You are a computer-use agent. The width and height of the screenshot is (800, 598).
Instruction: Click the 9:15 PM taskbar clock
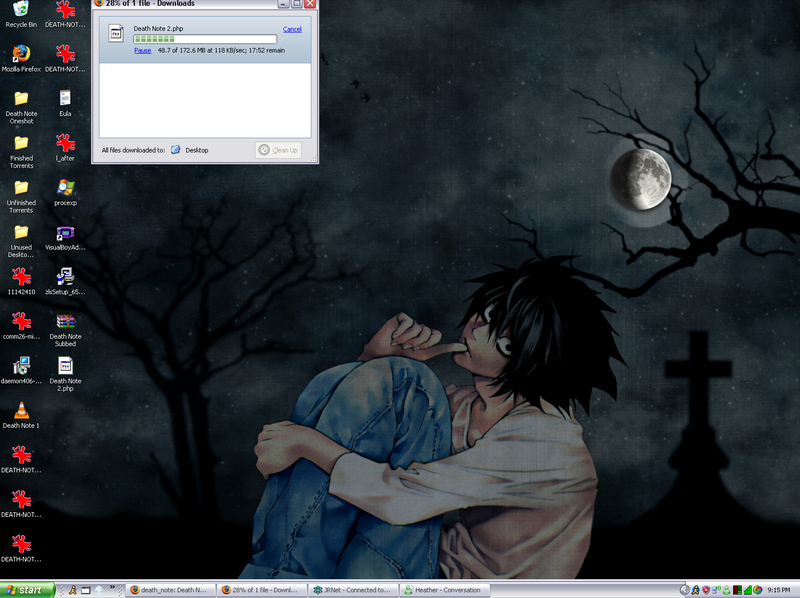779,590
